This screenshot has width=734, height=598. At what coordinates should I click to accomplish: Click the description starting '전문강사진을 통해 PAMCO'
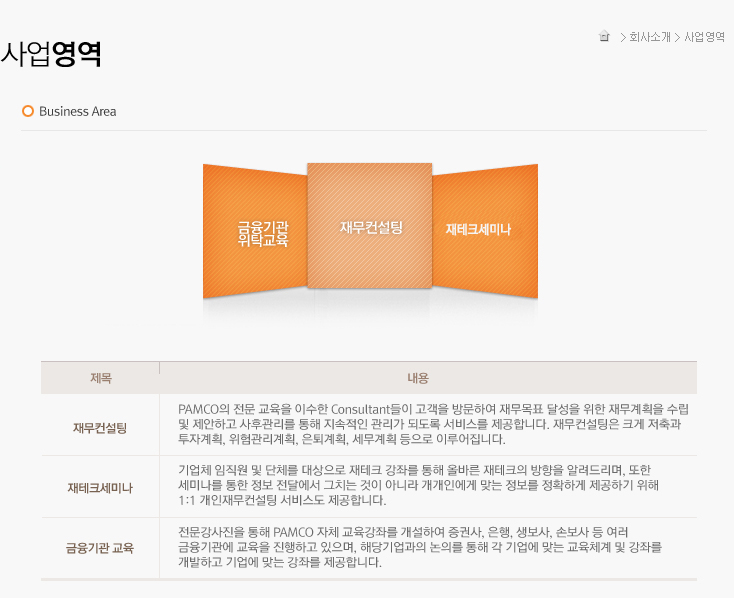click(x=420, y=547)
